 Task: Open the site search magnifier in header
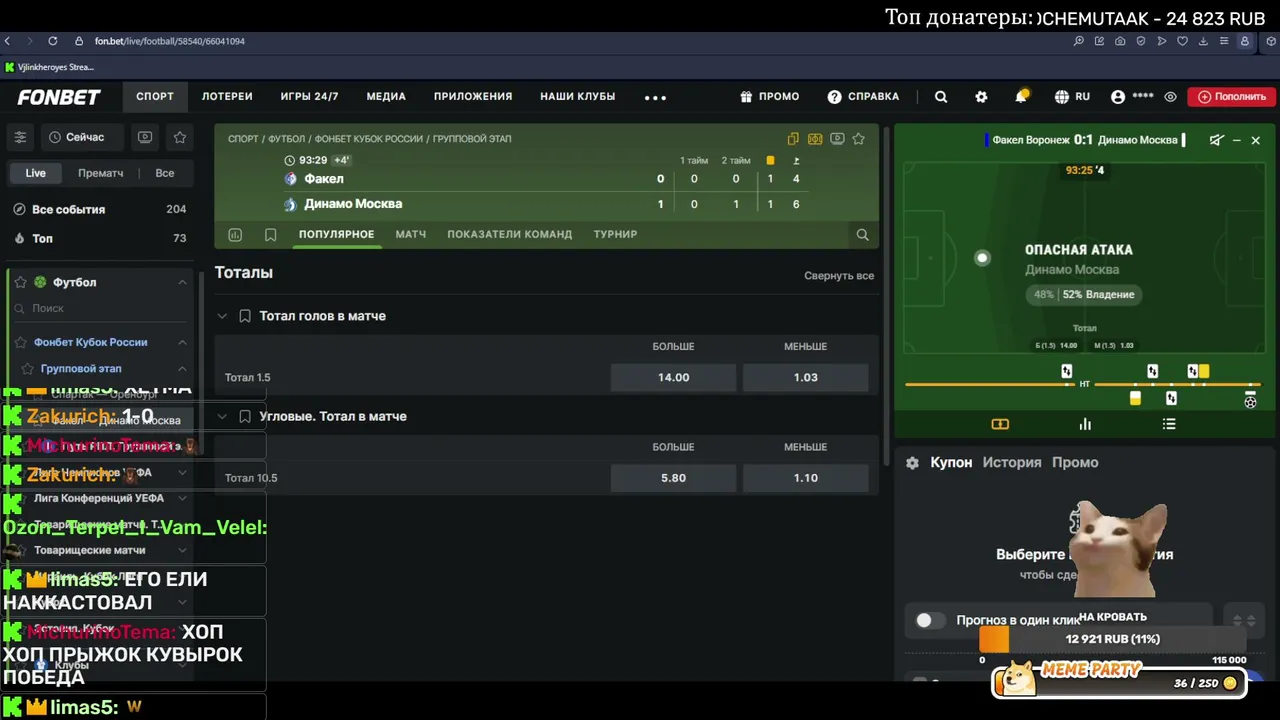click(941, 97)
